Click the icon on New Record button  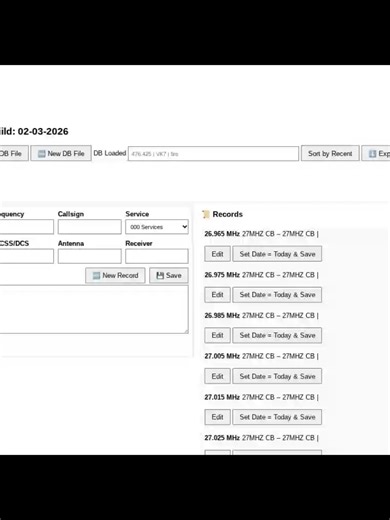pos(96,275)
